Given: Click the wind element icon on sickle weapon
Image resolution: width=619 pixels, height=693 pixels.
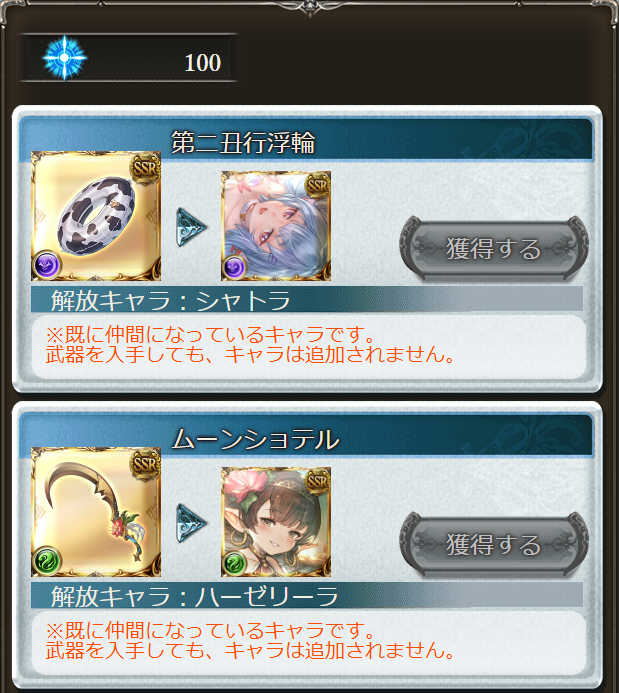Looking at the screenshot, I should [x=47, y=561].
